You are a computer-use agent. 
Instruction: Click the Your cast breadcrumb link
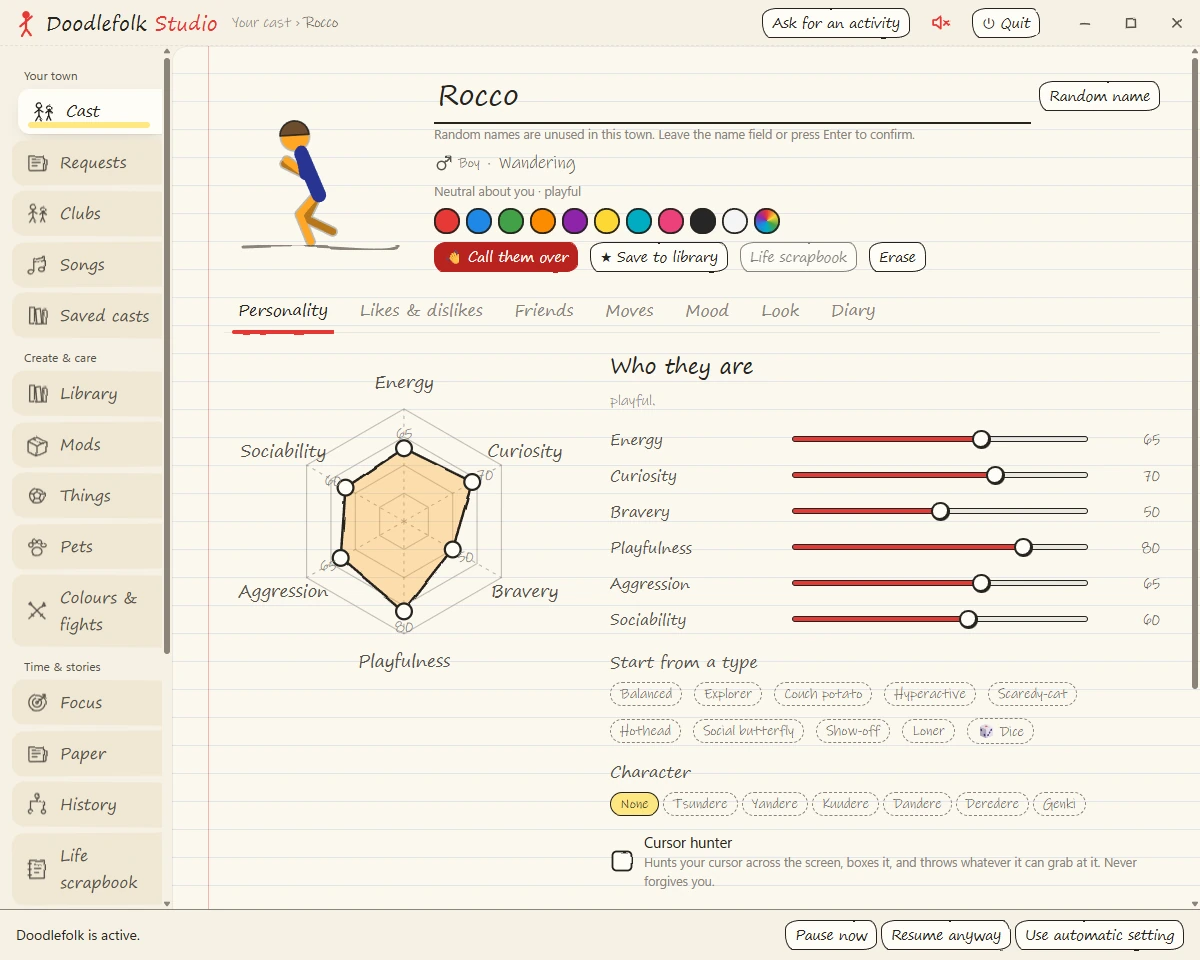tap(261, 23)
